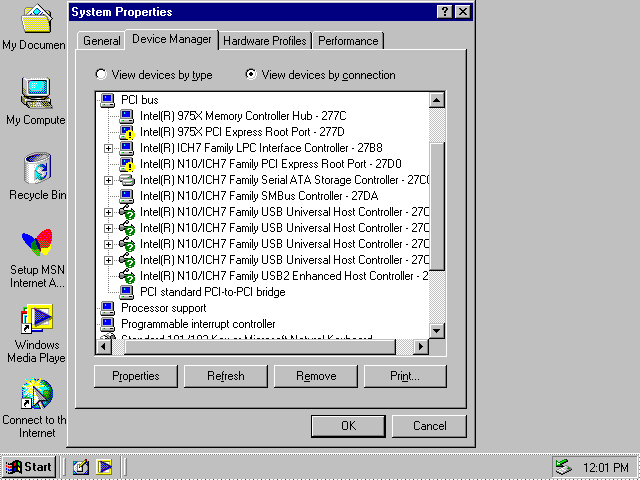This screenshot has height=480, width=640.
Task: Open the Performance tab
Action: click(348, 41)
